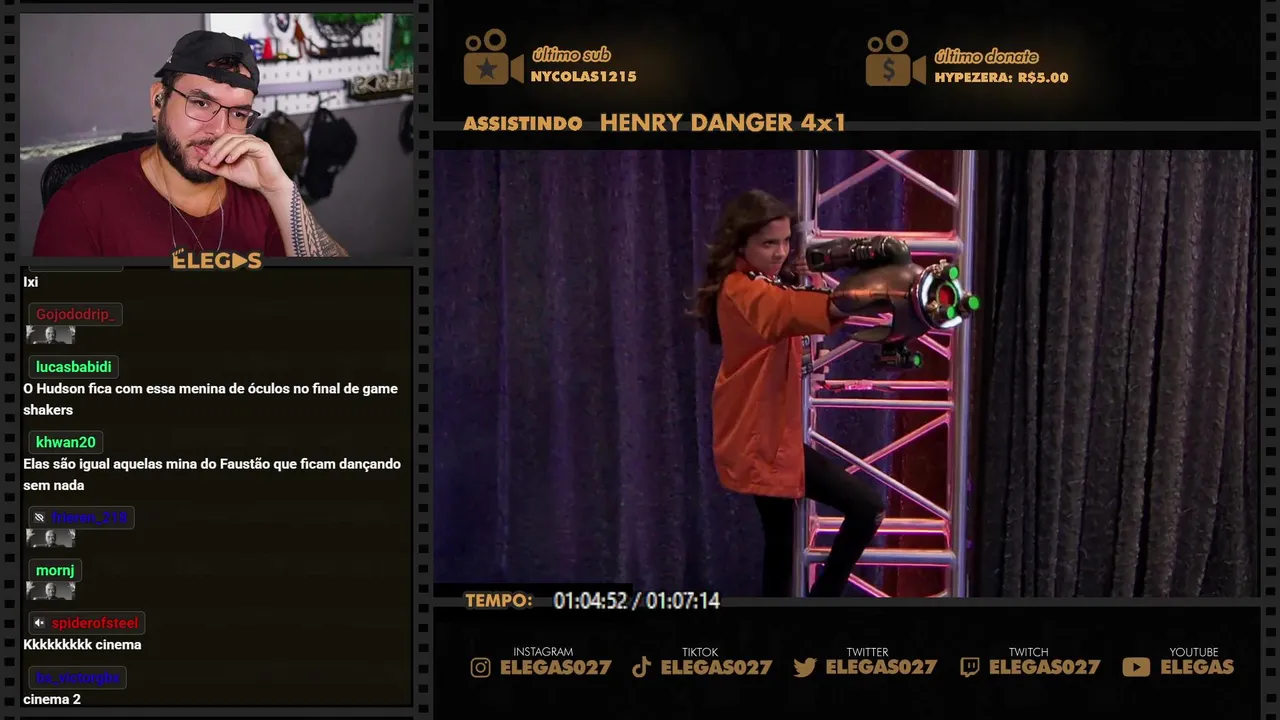
Task: Click the ELEGAS027 Twitch handle
Action: (1045, 667)
